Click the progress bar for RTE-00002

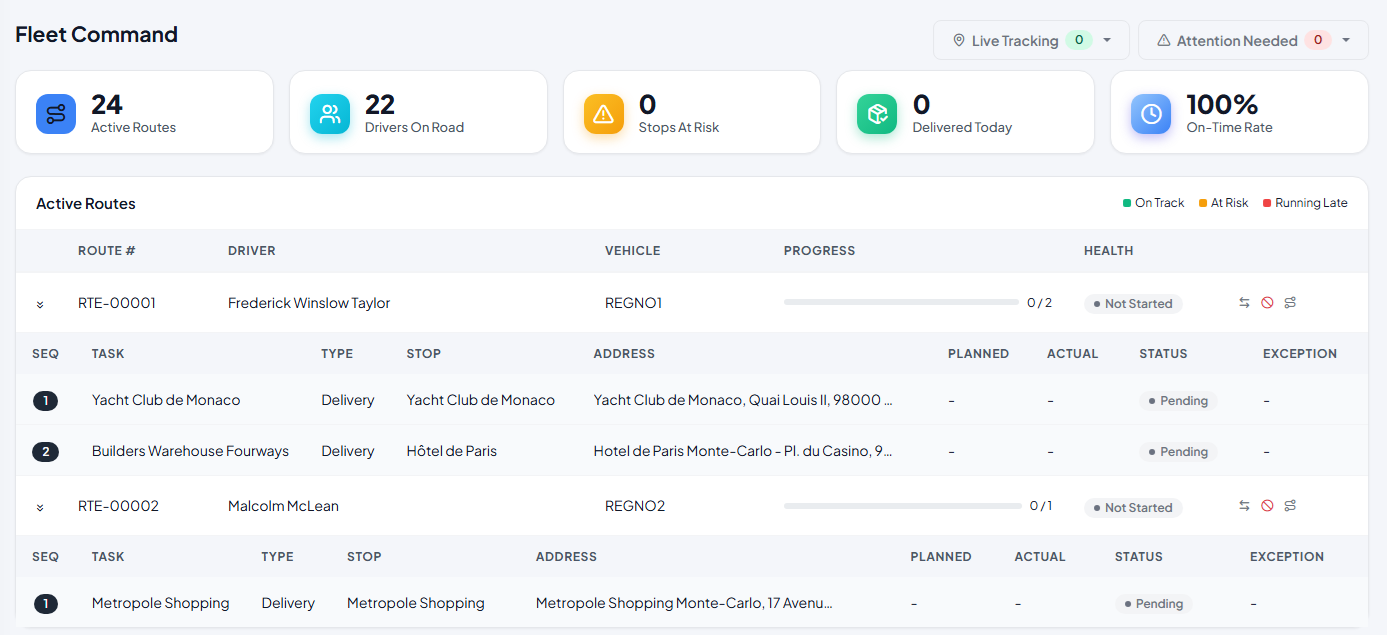[x=903, y=506]
